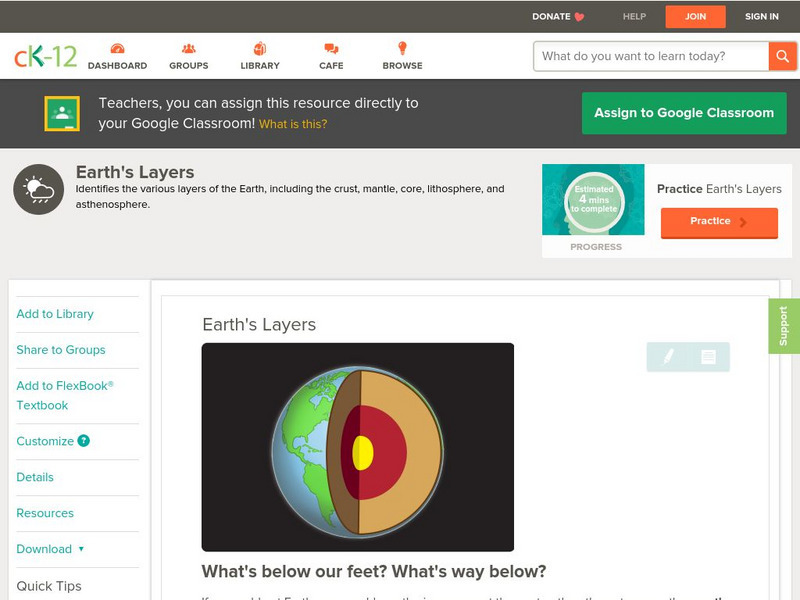This screenshot has width=800, height=600.
Task: Click Assign to Google Classroom button
Action: pyautogui.click(x=684, y=113)
